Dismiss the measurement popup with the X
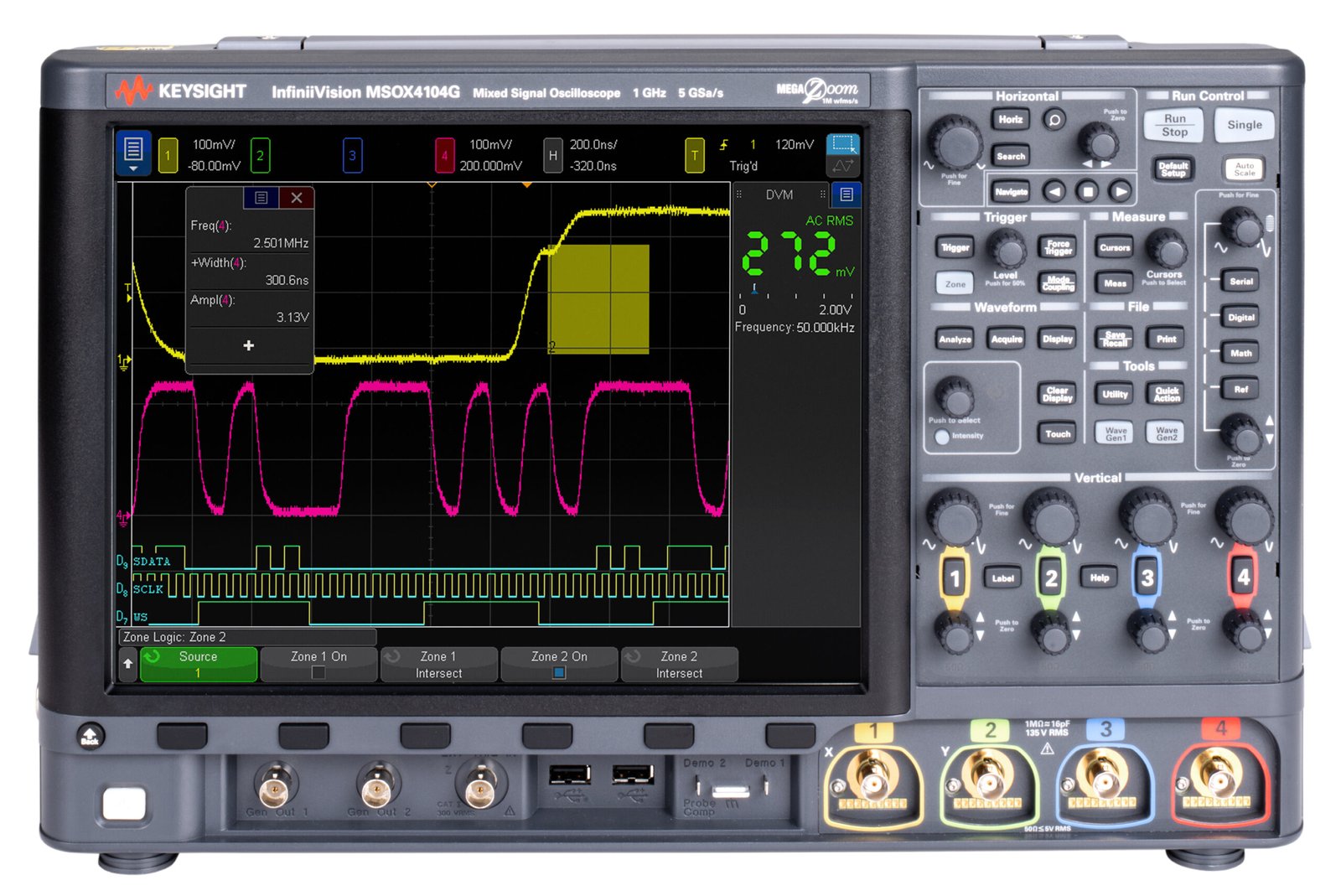1341x896 pixels. point(296,199)
